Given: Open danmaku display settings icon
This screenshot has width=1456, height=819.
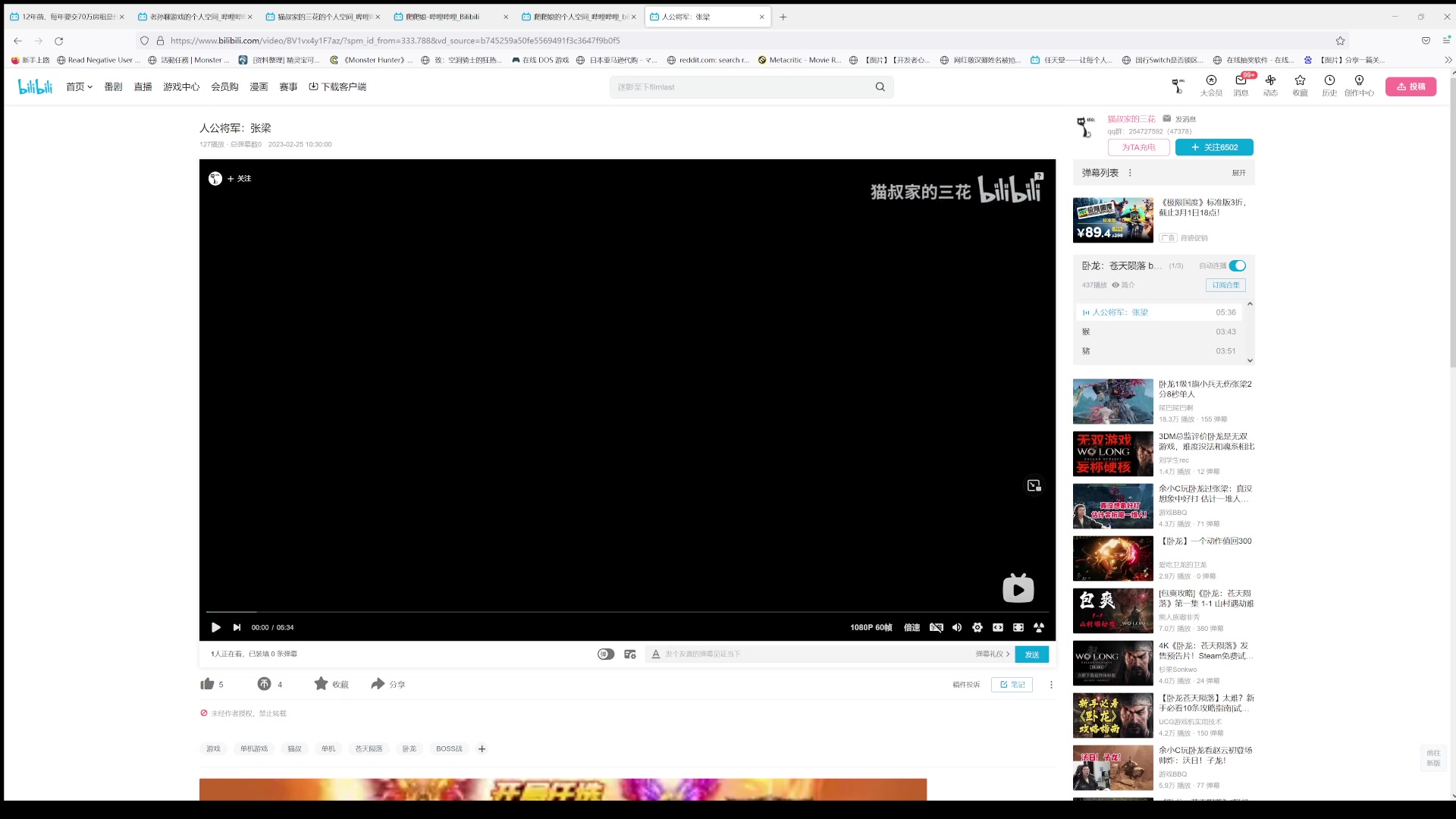Looking at the screenshot, I should 629,654.
